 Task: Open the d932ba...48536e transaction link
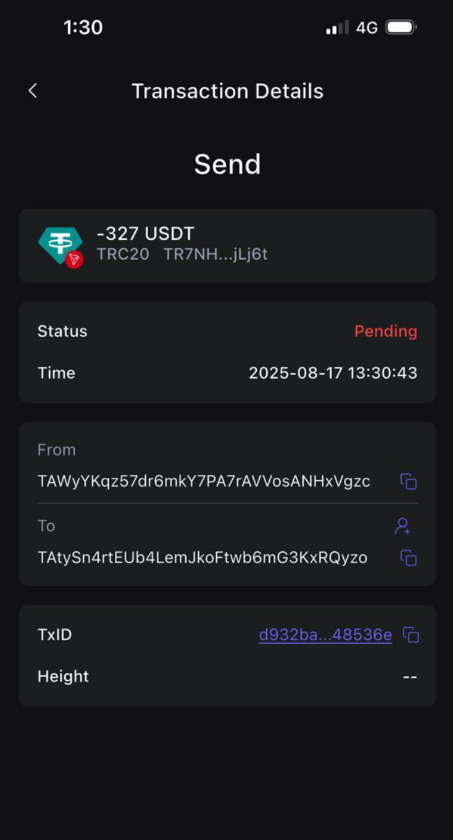[x=325, y=635]
